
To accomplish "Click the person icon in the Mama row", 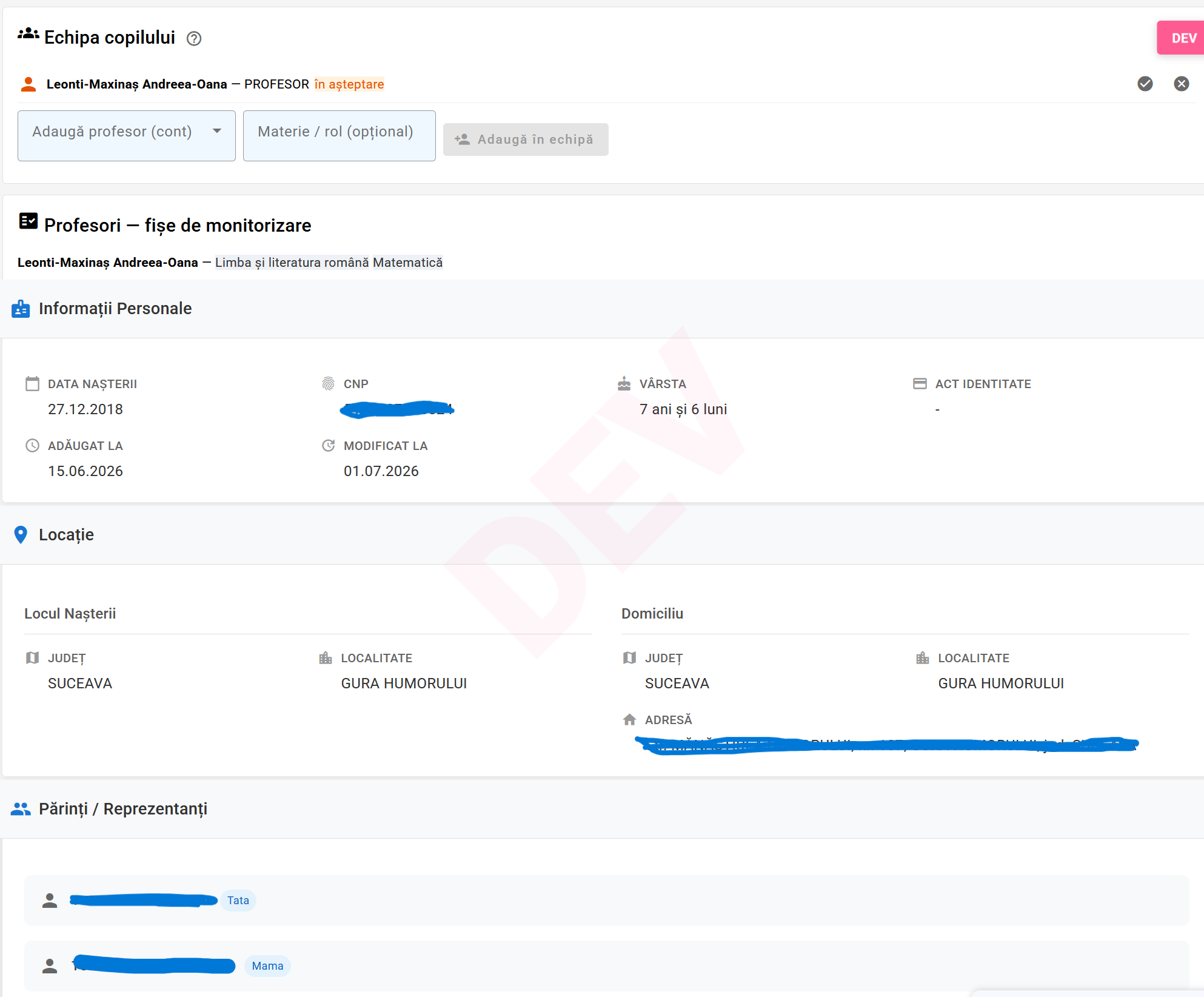I will coord(50,966).
